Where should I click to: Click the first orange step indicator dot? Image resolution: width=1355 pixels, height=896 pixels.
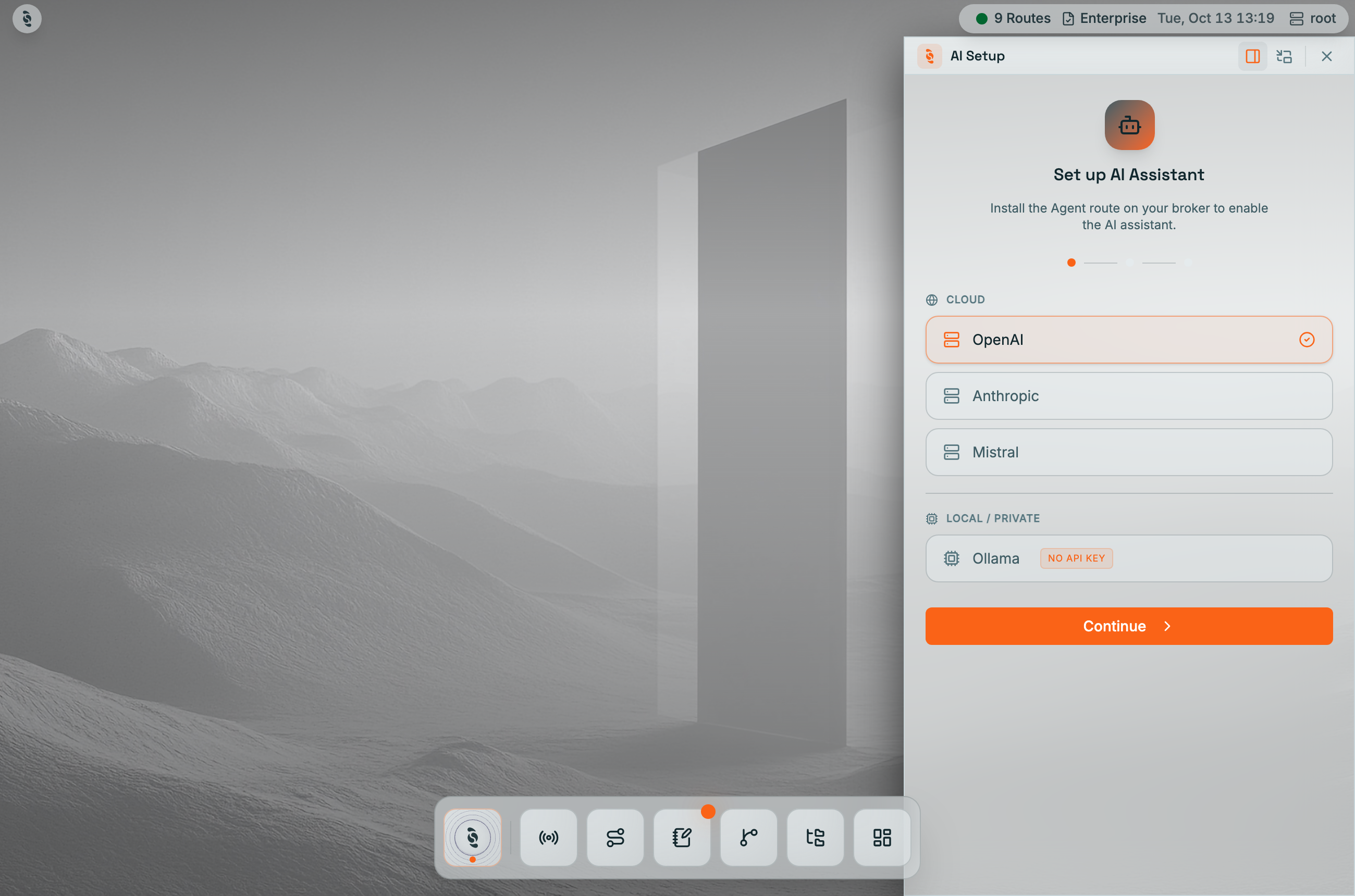[x=1071, y=263]
